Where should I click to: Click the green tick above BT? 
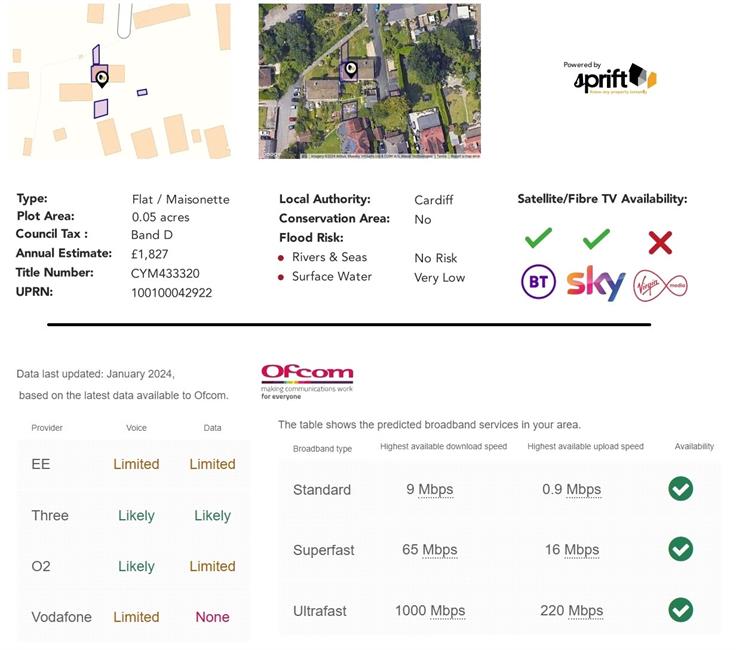[538, 239]
